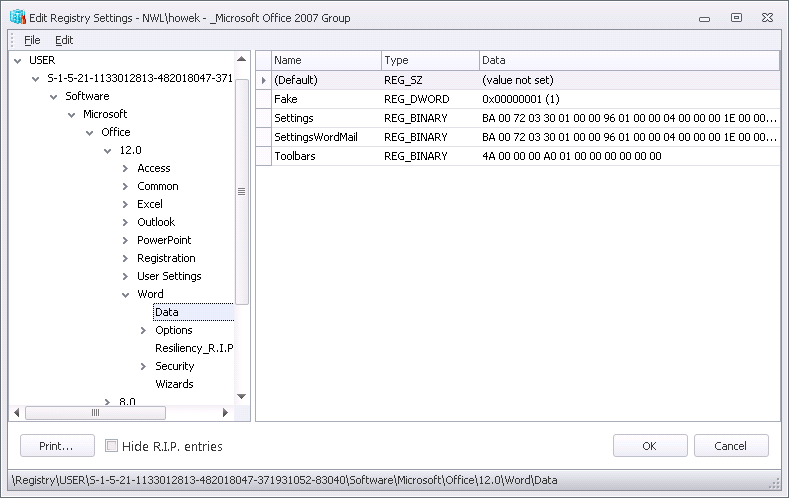Select the Common key label
The image size is (789, 498).
click(x=157, y=187)
